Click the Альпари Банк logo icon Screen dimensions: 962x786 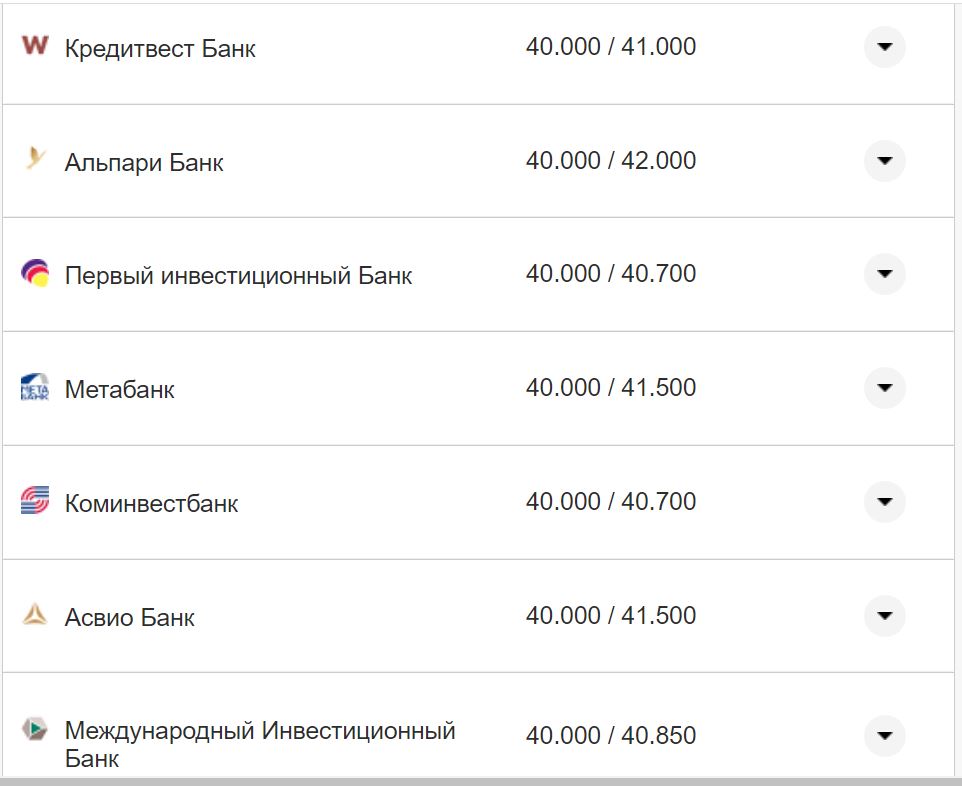tap(33, 160)
